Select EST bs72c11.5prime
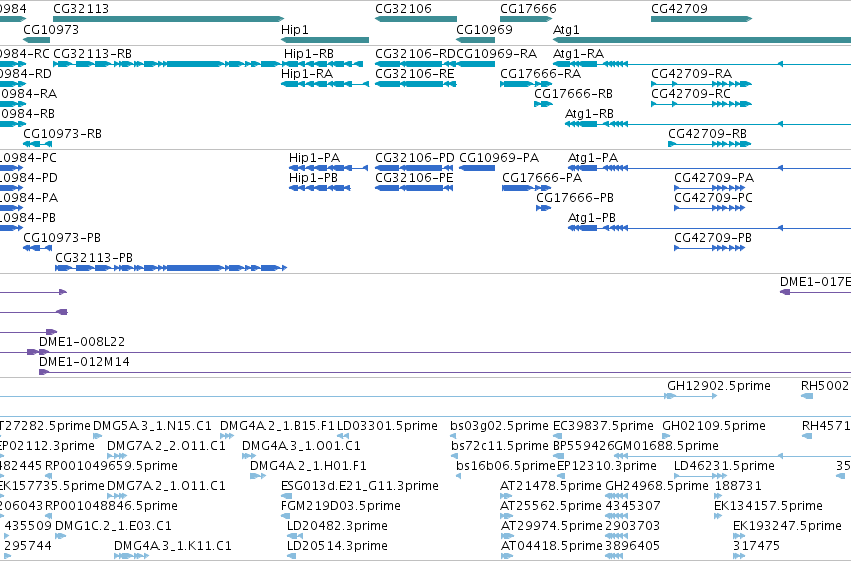This screenshot has height=561, width=851. (x=500, y=446)
